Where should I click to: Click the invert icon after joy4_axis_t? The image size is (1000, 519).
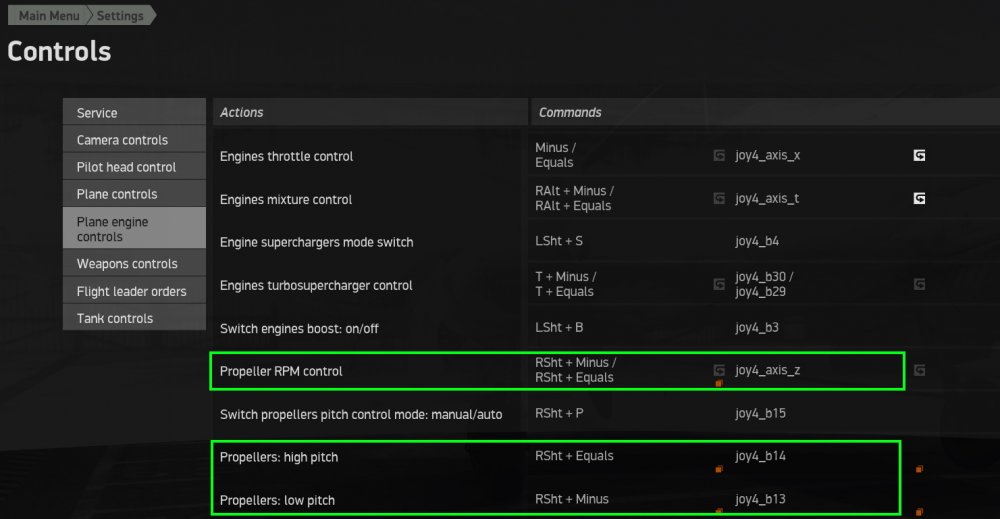(919, 199)
